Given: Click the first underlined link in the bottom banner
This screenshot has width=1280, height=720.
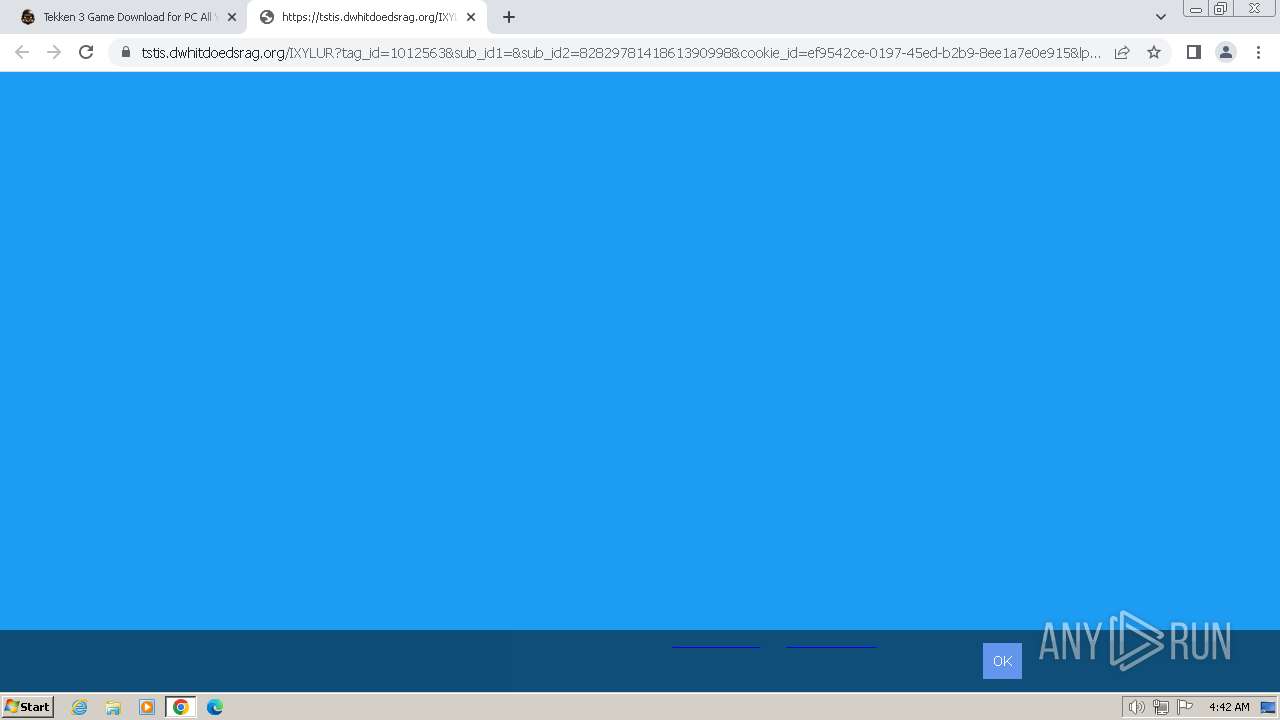Looking at the screenshot, I should [716, 646].
